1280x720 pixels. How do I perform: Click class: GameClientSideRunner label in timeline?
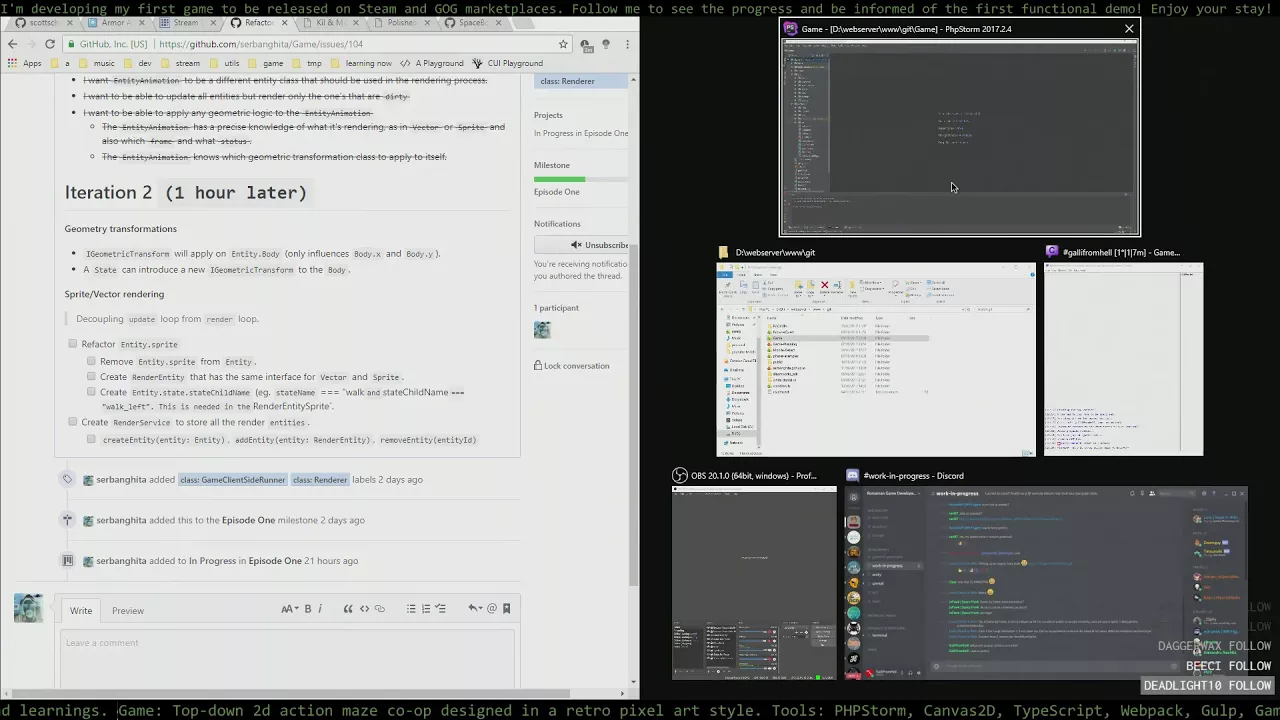pos(233,480)
